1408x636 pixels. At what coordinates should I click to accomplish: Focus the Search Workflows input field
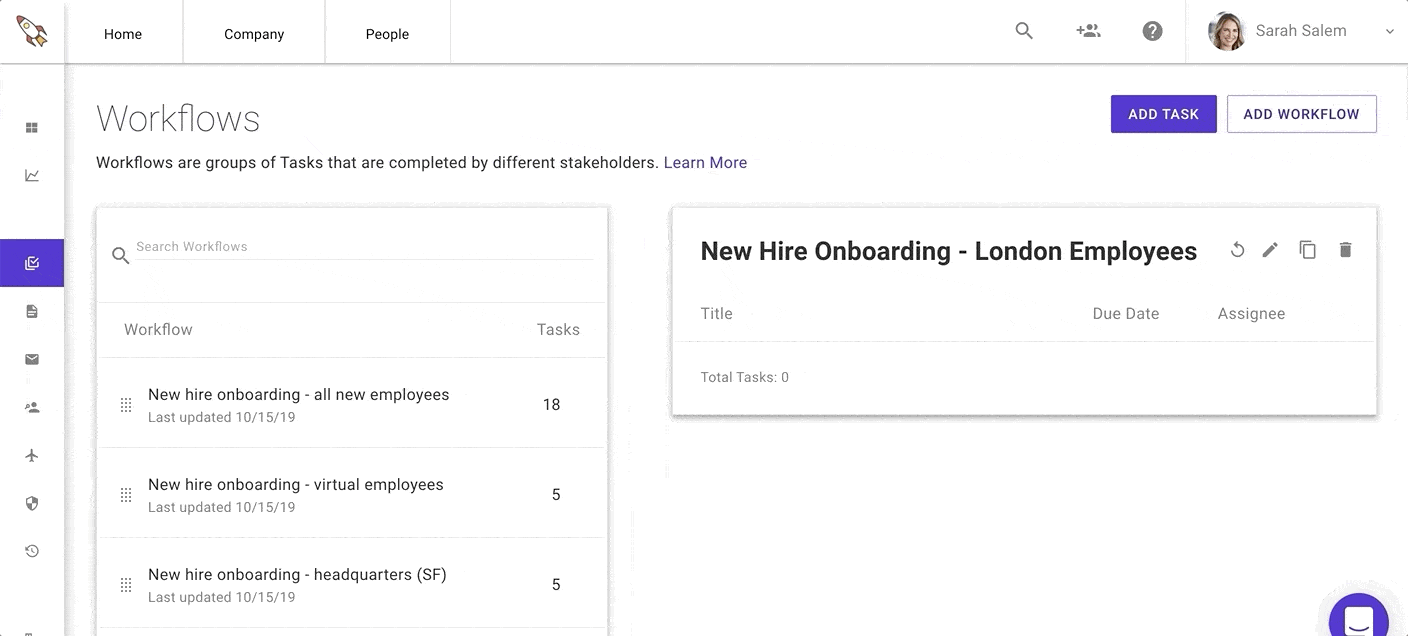[364, 247]
